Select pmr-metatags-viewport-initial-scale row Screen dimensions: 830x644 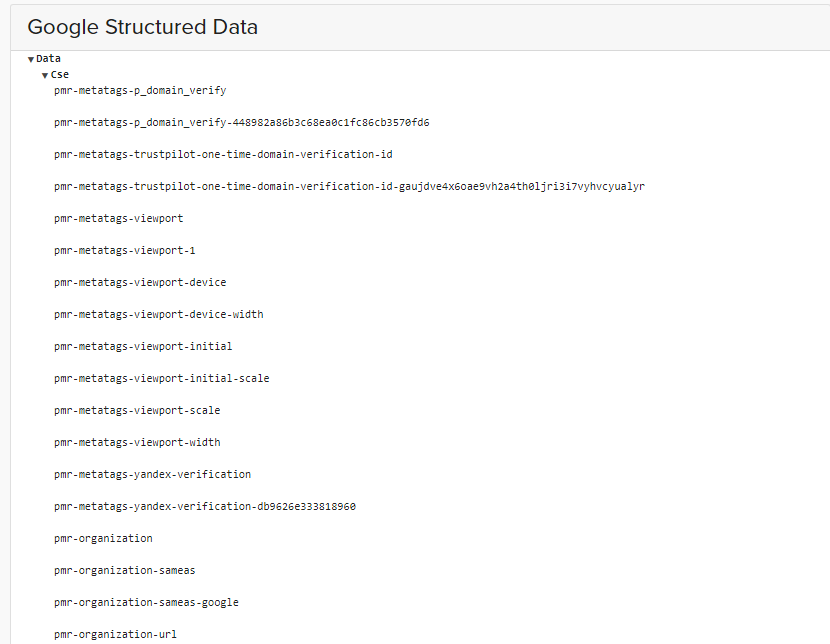pyautogui.click(x=161, y=378)
